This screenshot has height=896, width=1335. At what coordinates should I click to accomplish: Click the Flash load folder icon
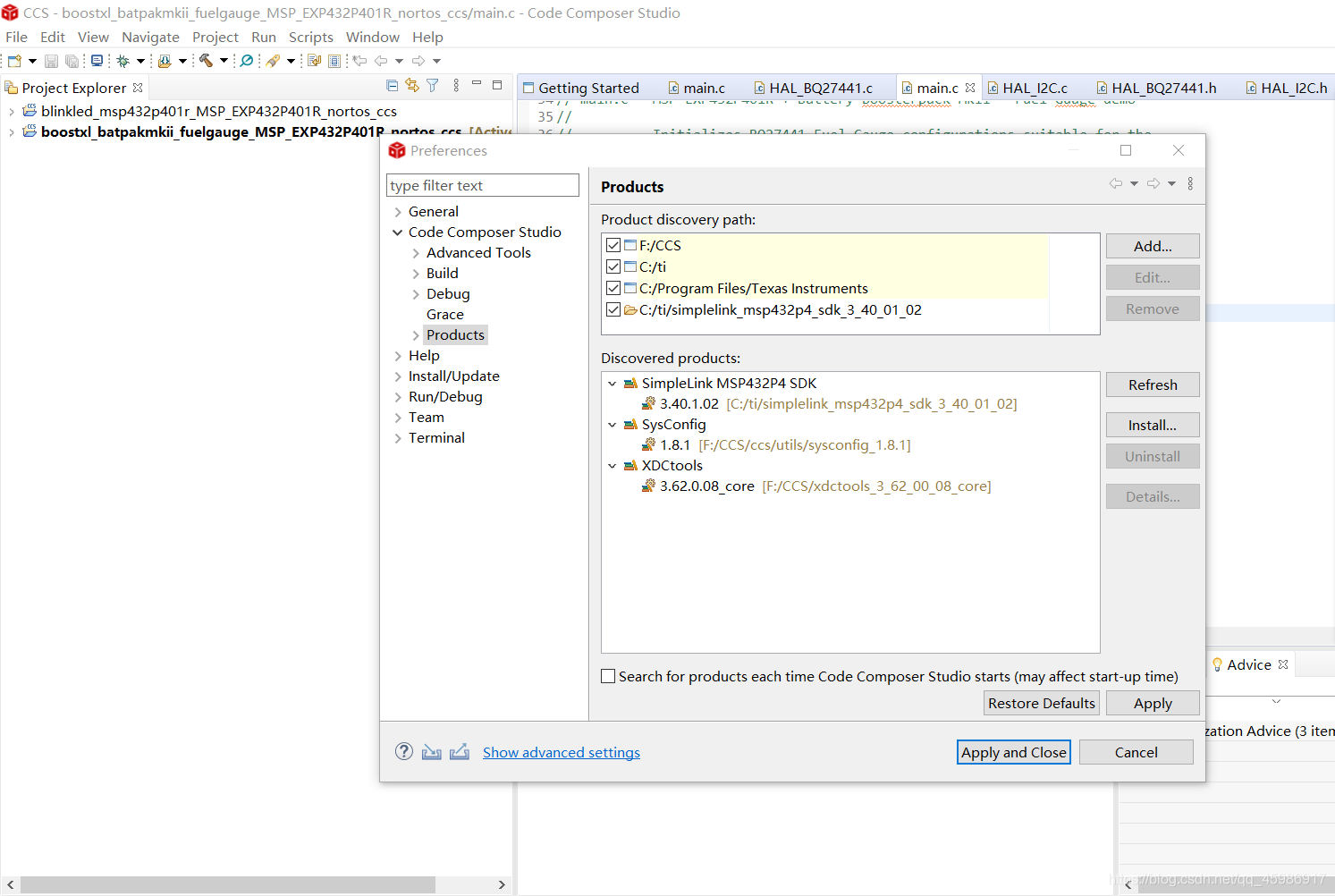click(165, 61)
